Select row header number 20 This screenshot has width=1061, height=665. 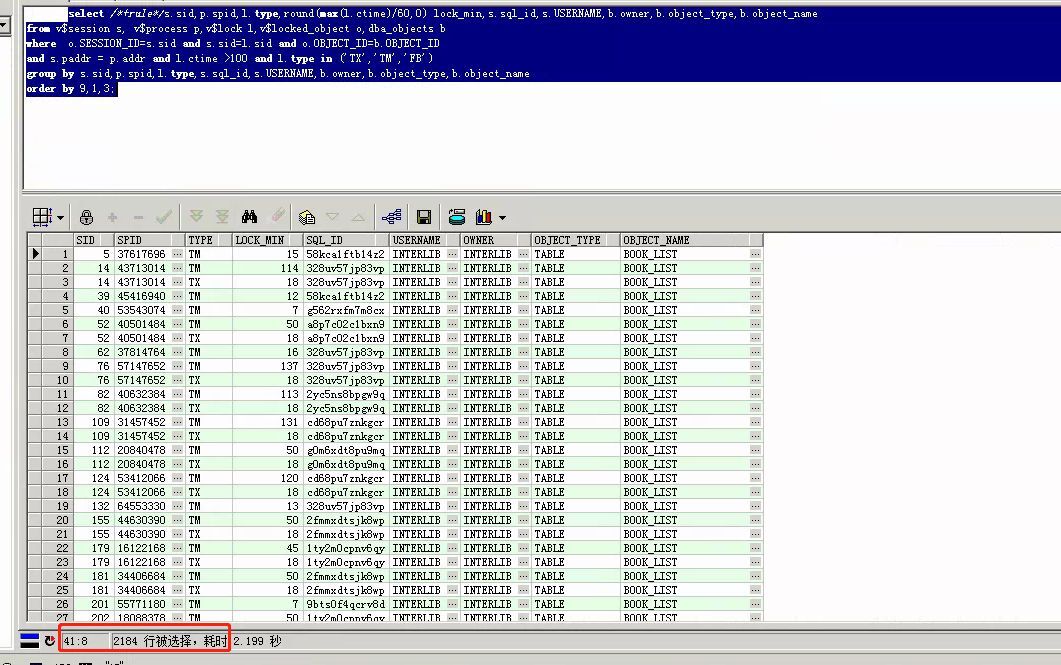(x=58, y=520)
